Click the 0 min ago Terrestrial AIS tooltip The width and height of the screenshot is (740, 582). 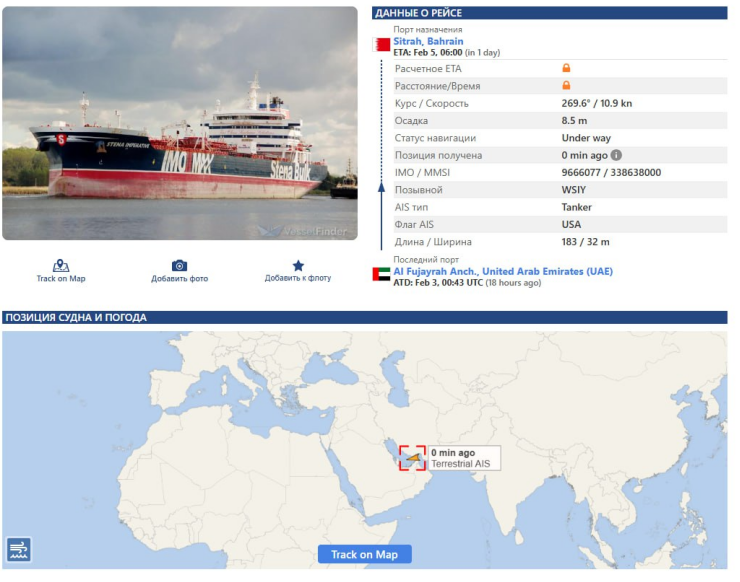click(x=464, y=458)
